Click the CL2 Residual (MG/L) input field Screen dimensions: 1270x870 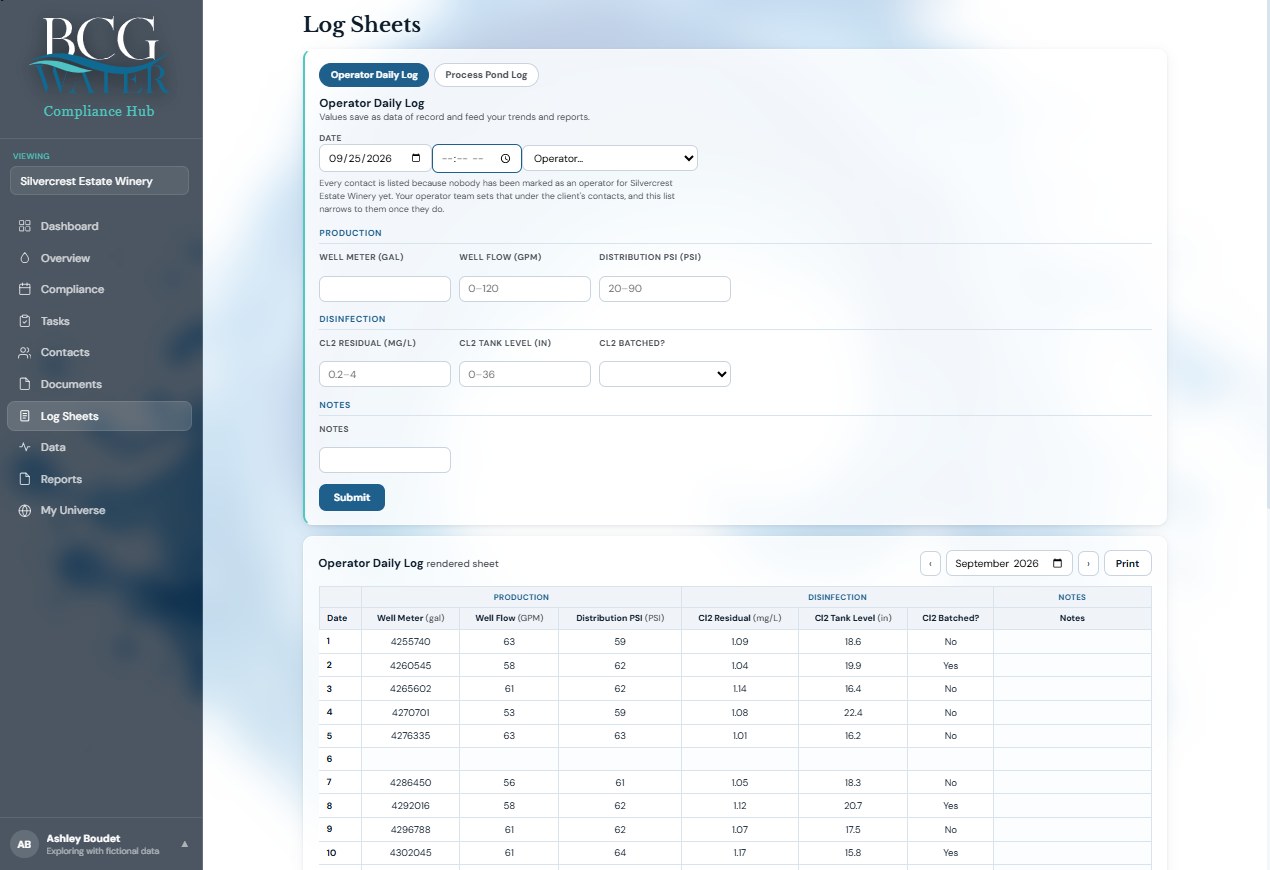coord(385,374)
